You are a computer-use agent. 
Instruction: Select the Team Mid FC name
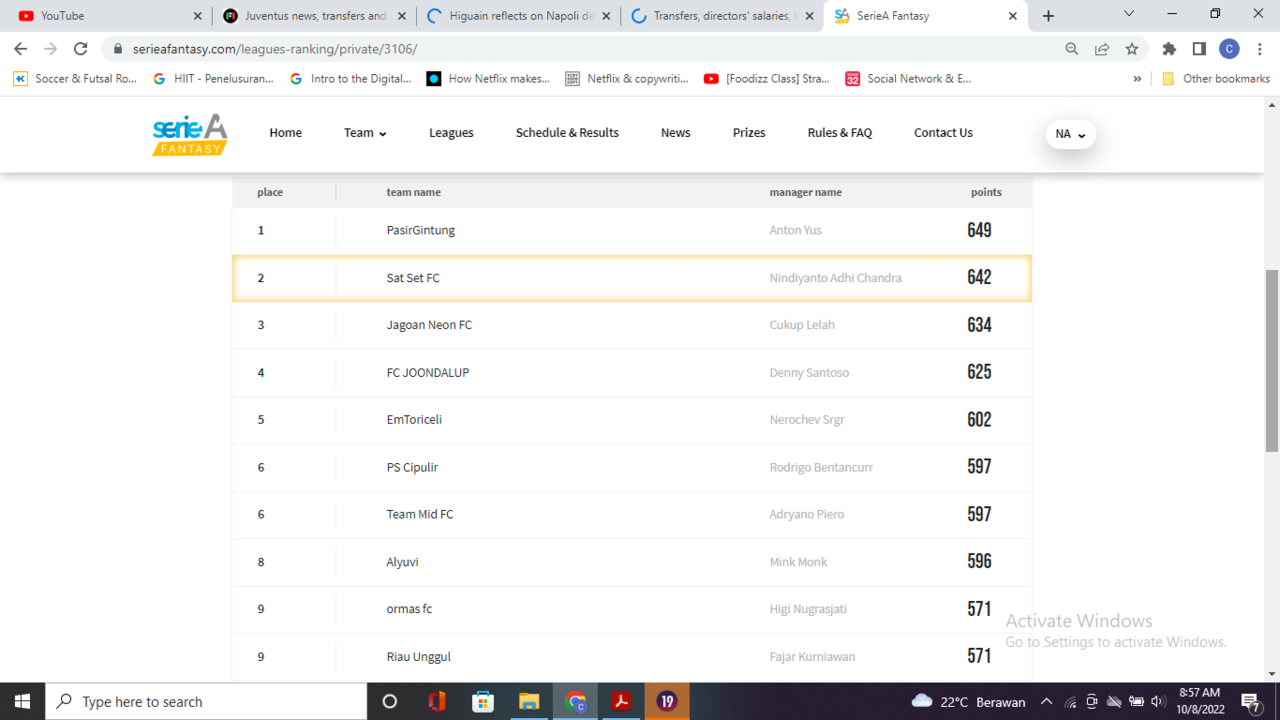pyautogui.click(x=420, y=514)
